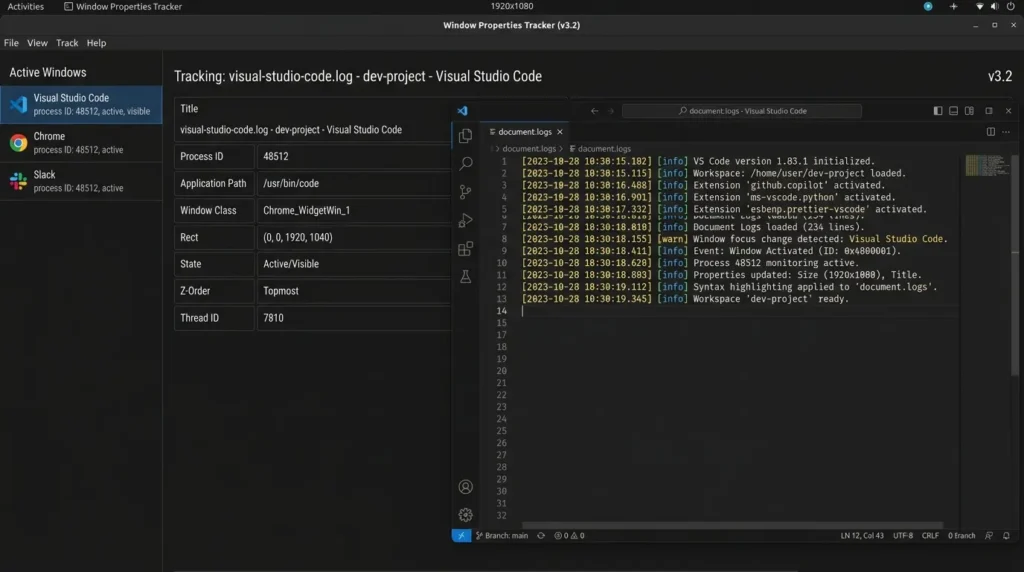Click Process ID value 48512
This screenshot has height=572, width=1024.
(x=354, y=157)
